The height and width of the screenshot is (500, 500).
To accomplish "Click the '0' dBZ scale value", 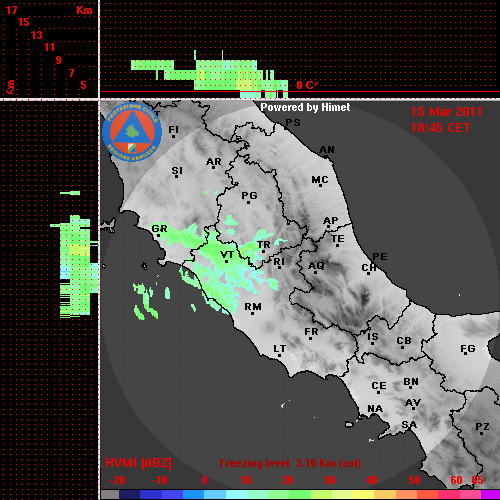I will [x=204, y=480].
